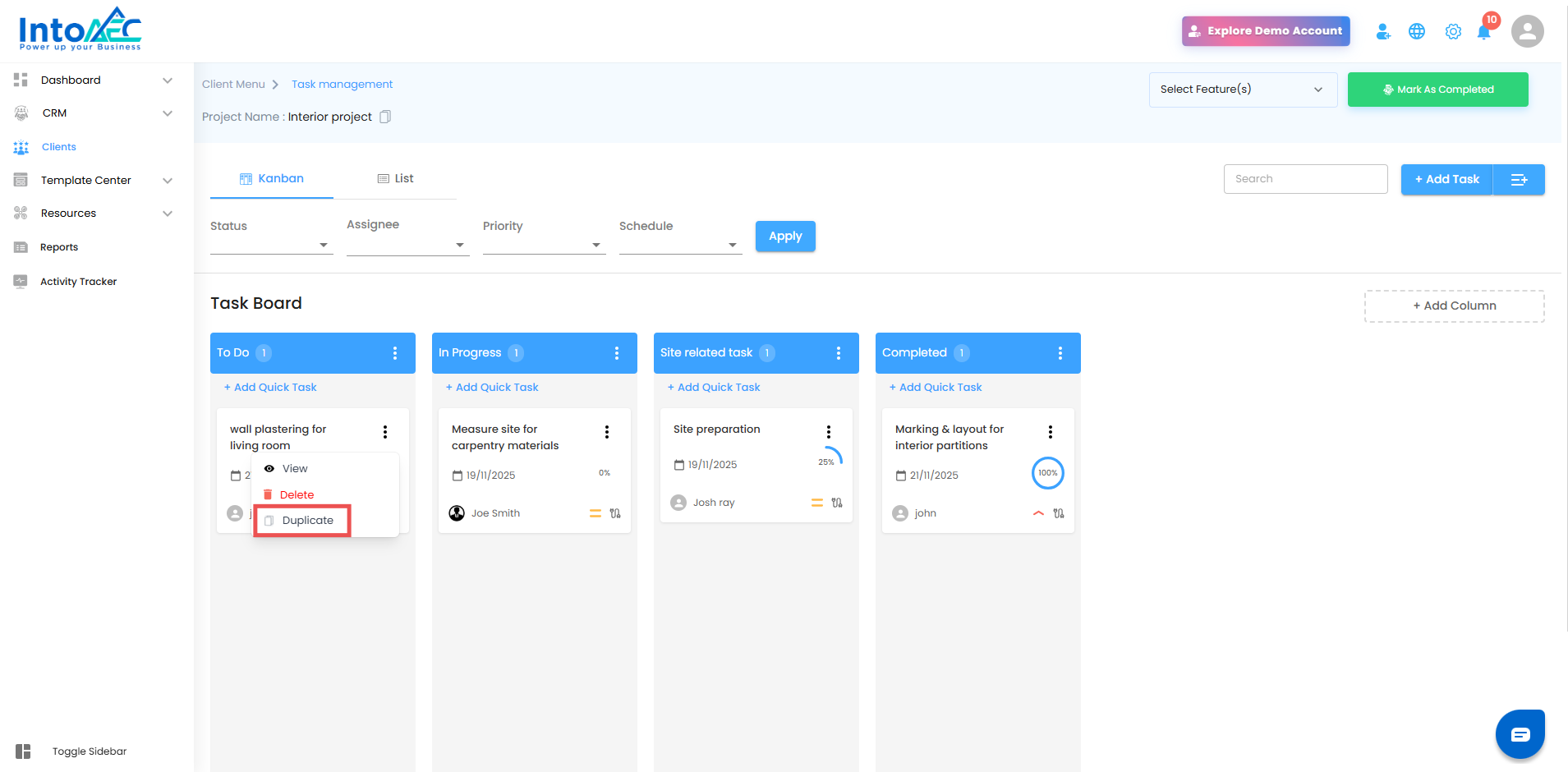Choose View from the task menu
Screen dimensions: 1568x772
(325, 468)
